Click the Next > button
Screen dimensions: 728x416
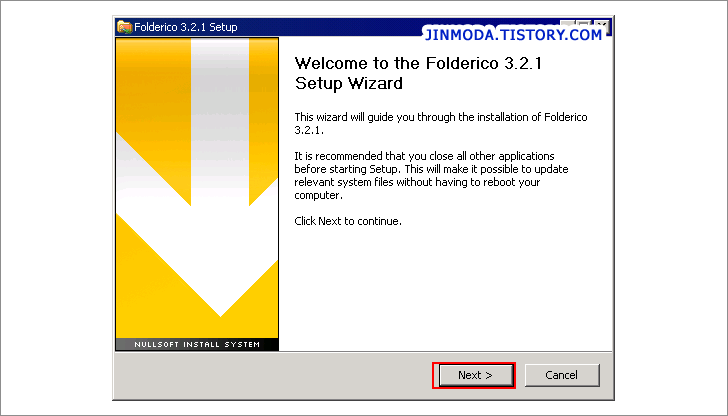click(x=475, y=375)
